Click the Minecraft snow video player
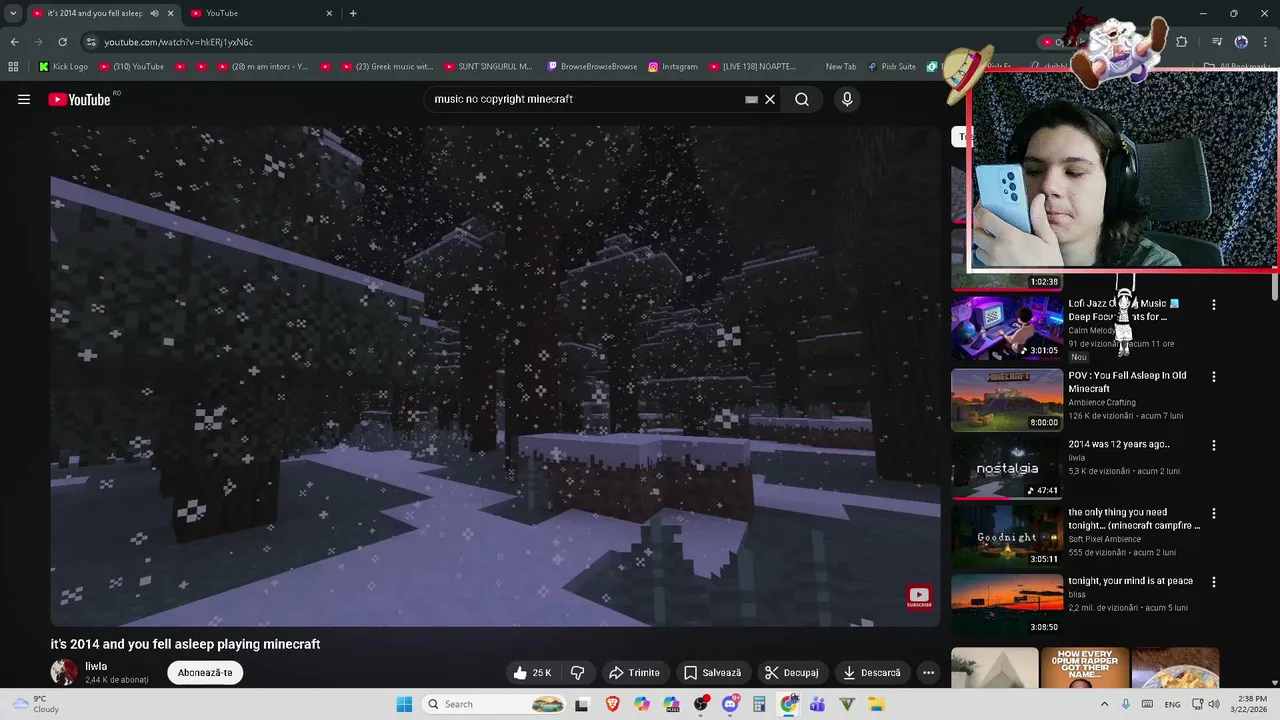This screenshot has width=1280, height=720. 495,376
